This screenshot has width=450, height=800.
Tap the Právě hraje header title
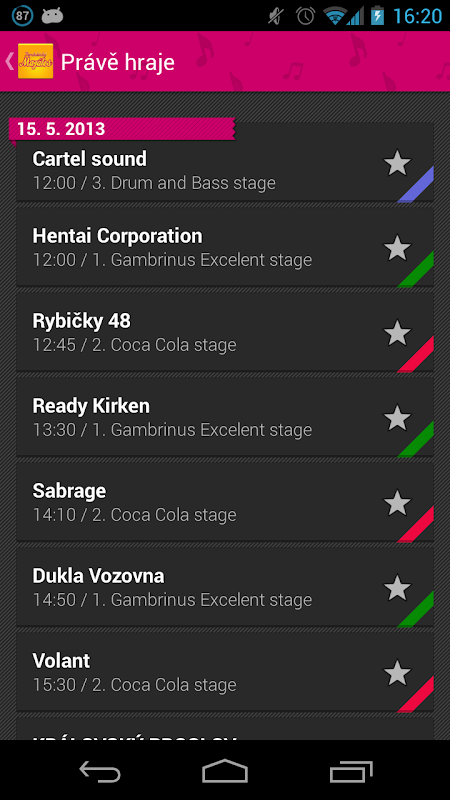(x=118, y=62)
